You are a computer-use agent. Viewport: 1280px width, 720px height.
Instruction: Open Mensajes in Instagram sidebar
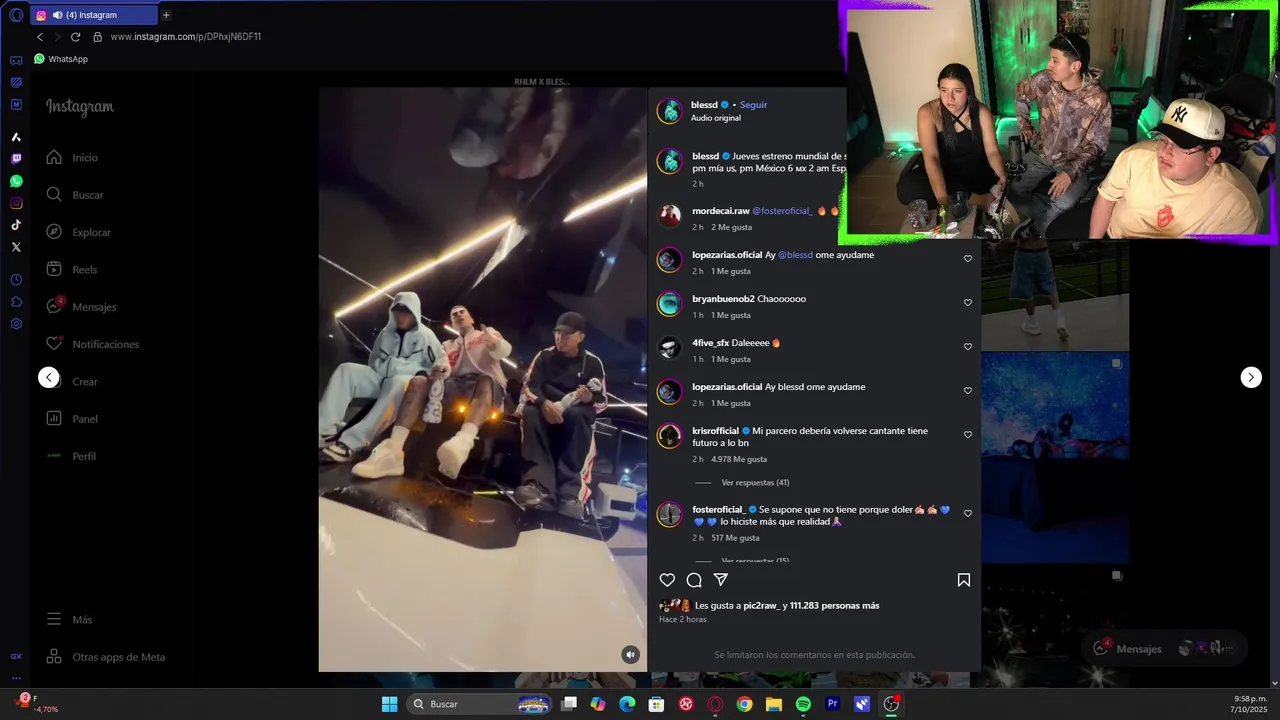point(81,307)
